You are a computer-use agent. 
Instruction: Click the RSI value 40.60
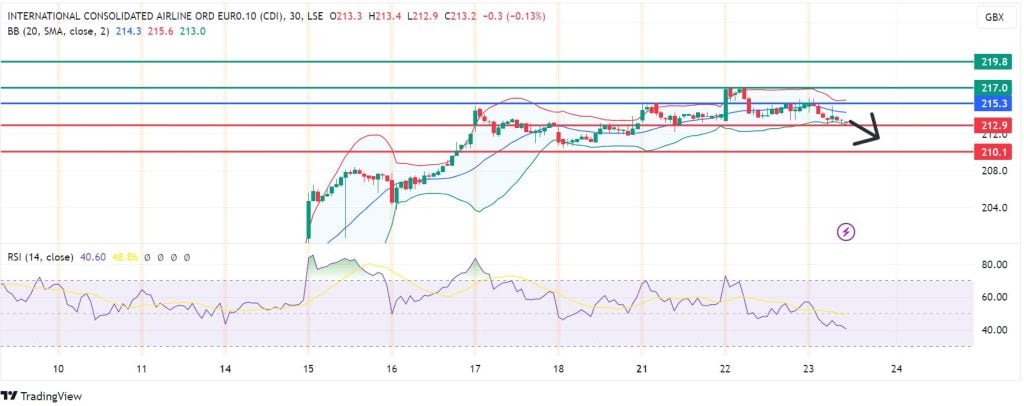[91, 257]
